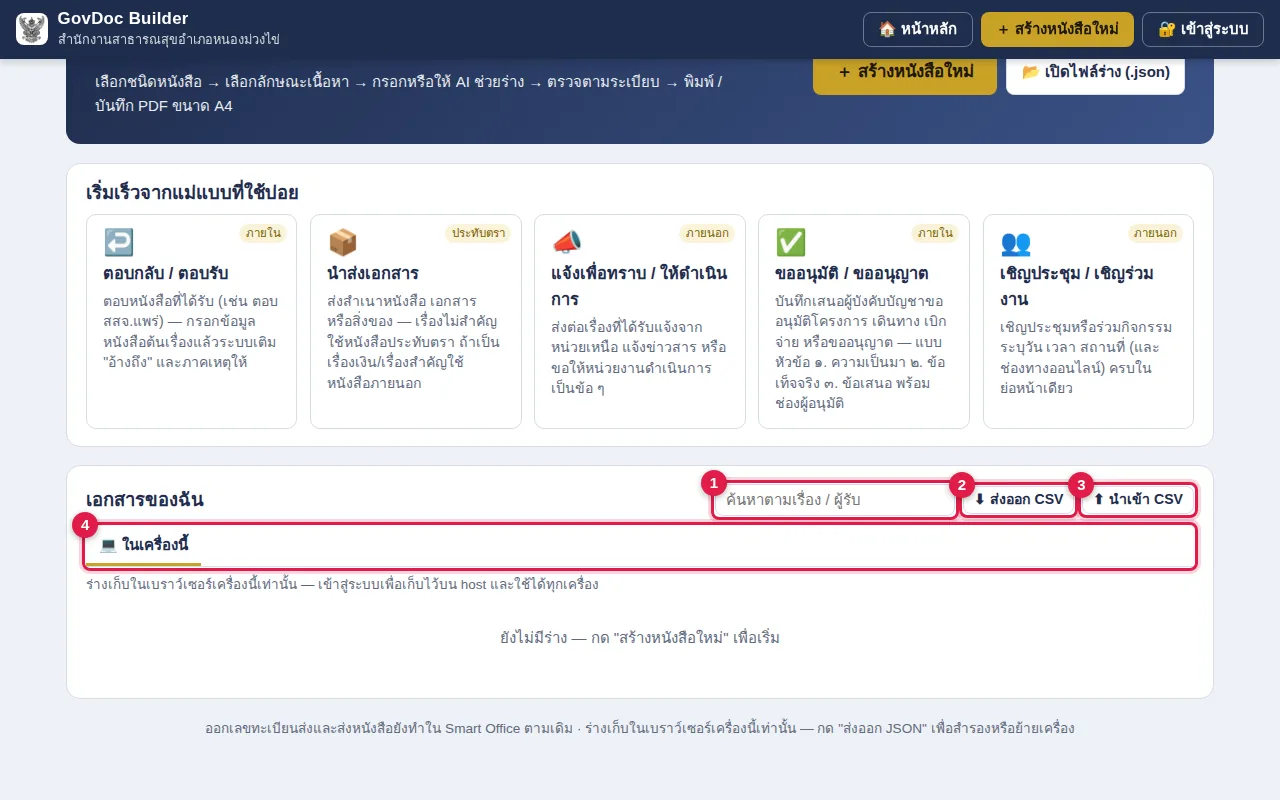Viewport: 1280px width, 800px height.
Task: Click the footer note about Smart Office
Action: click(640, 728)
